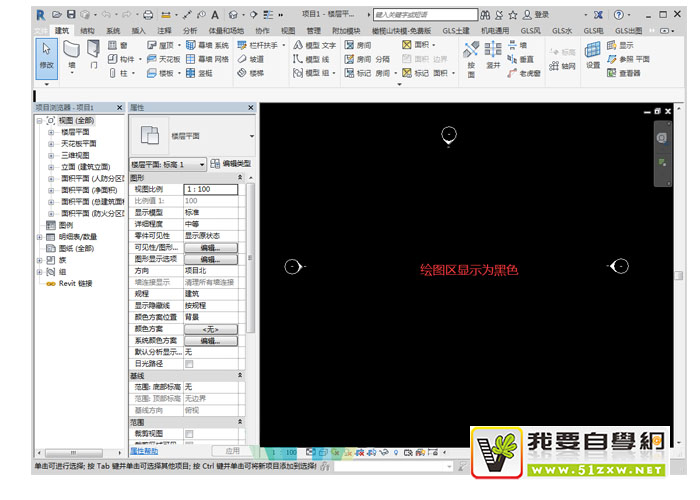Click the project browser horizontal scrollbar
The width and height of the screenshot is (700, 500).
tap(74, 452)
